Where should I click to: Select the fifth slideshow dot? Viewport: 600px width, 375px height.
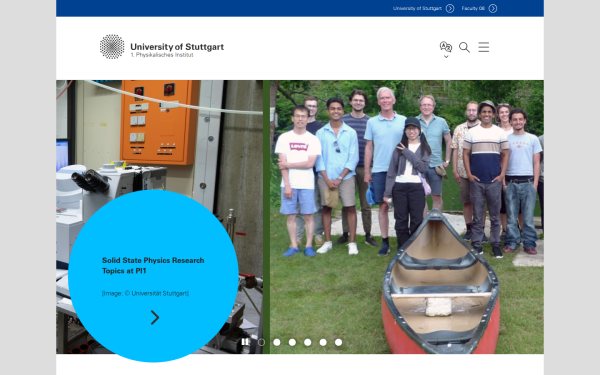point(323,342)
